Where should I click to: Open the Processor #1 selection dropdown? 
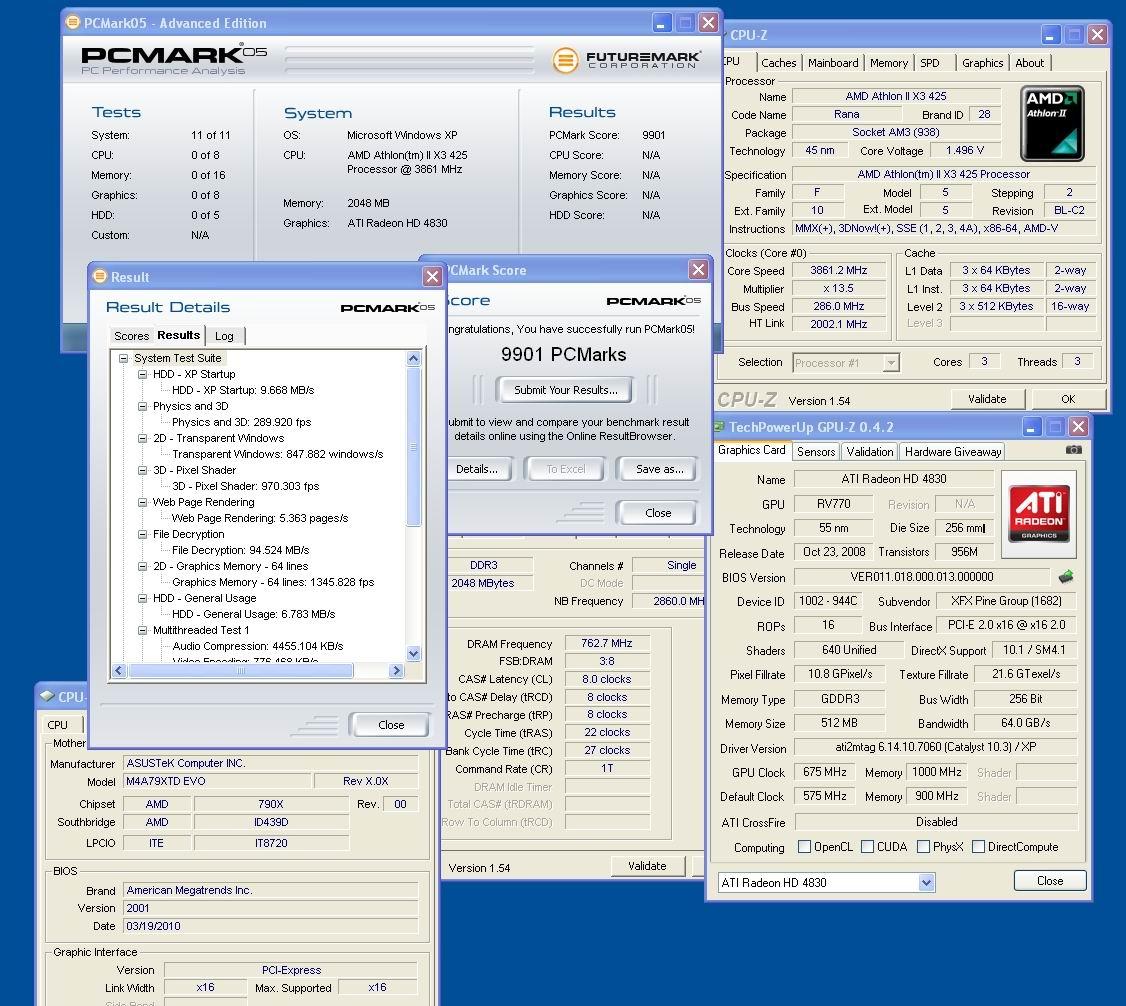(x=890, y=363)
